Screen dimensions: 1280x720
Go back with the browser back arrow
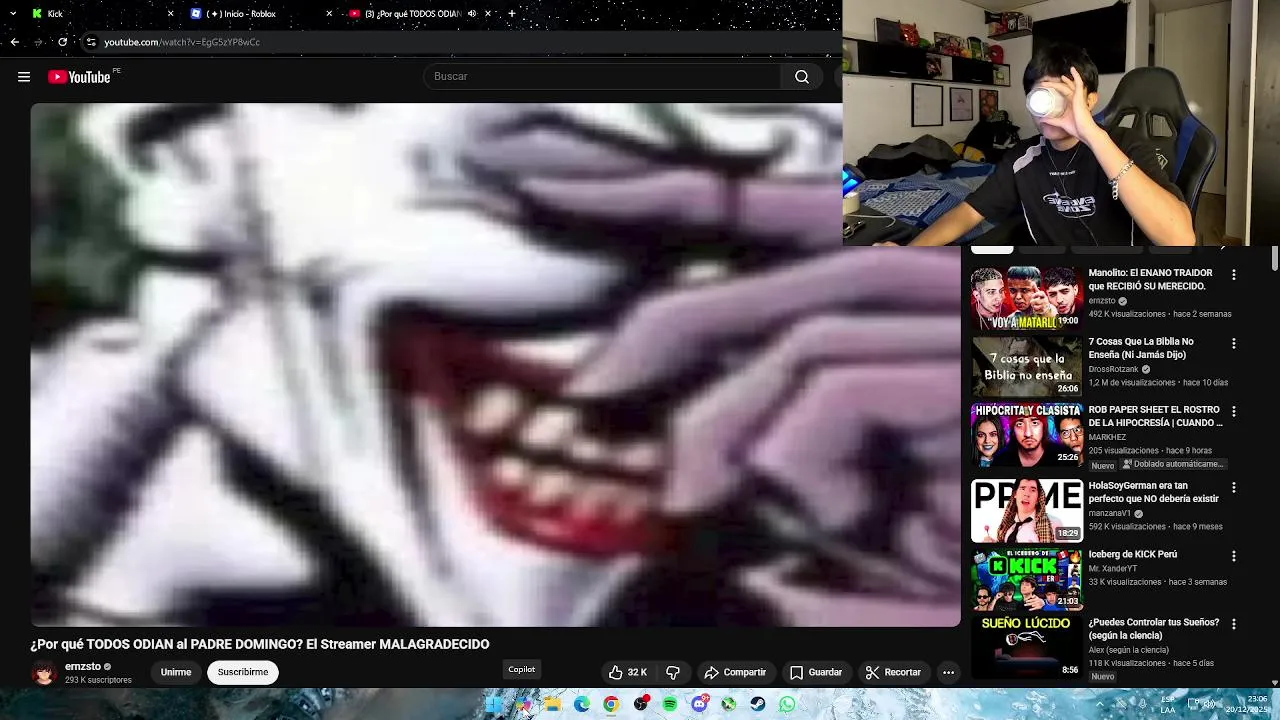pyautogui.click(x=14, y=42)
